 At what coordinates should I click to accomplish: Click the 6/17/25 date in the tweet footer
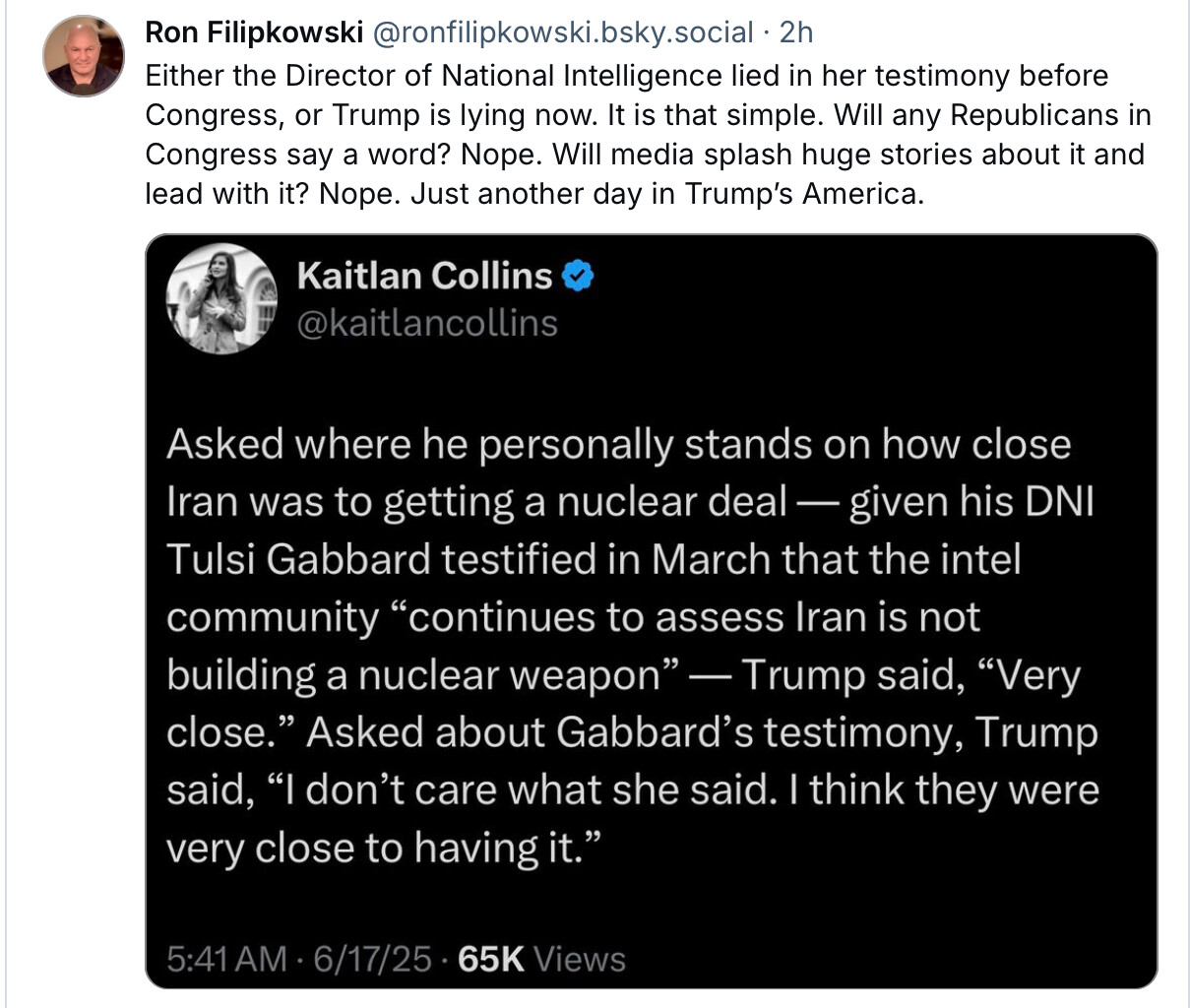[x=372, y=959]
